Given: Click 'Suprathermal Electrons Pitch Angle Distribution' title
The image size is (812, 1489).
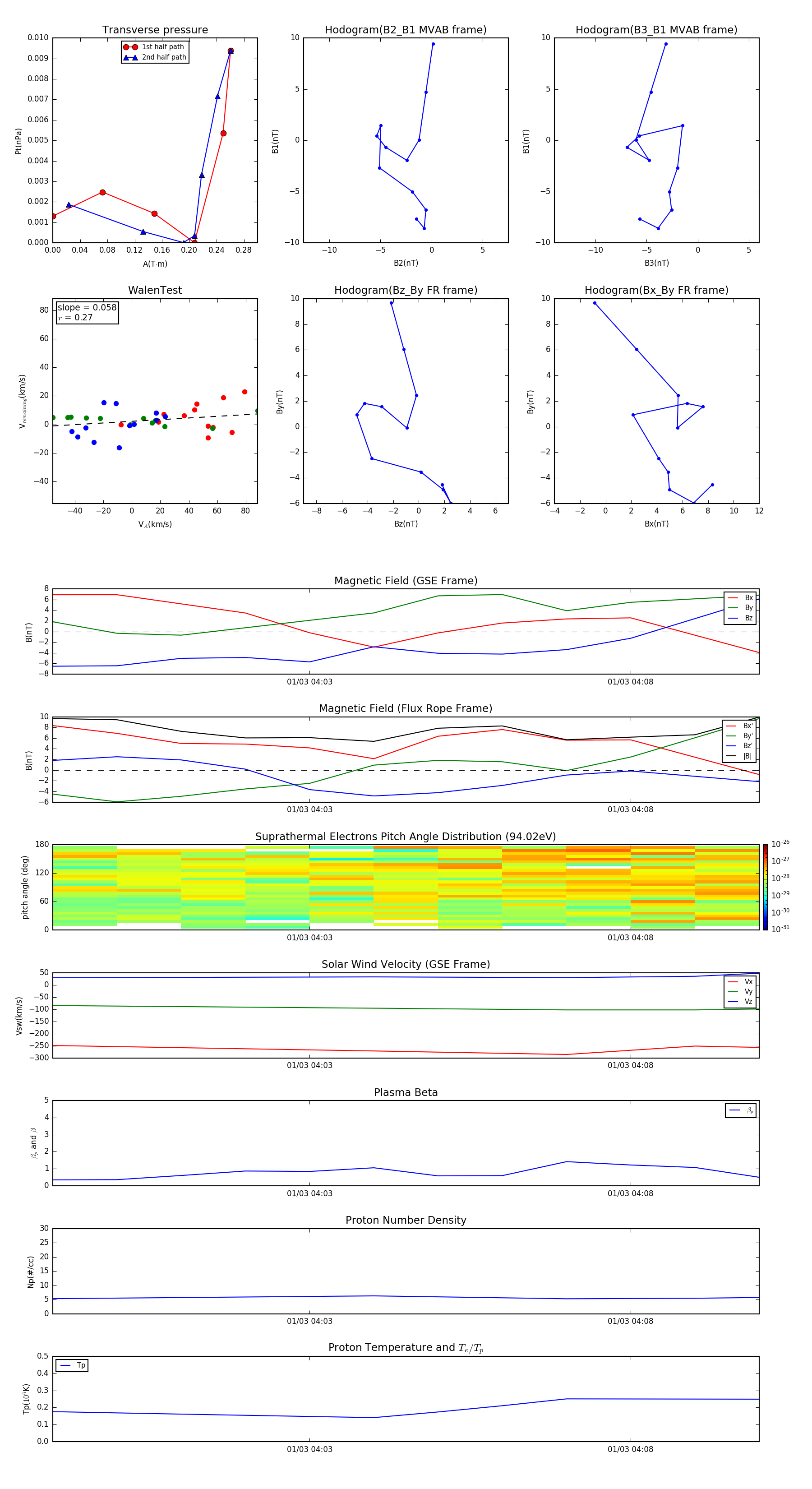Looking at the screenshot, I should click(x=406, y=837).
